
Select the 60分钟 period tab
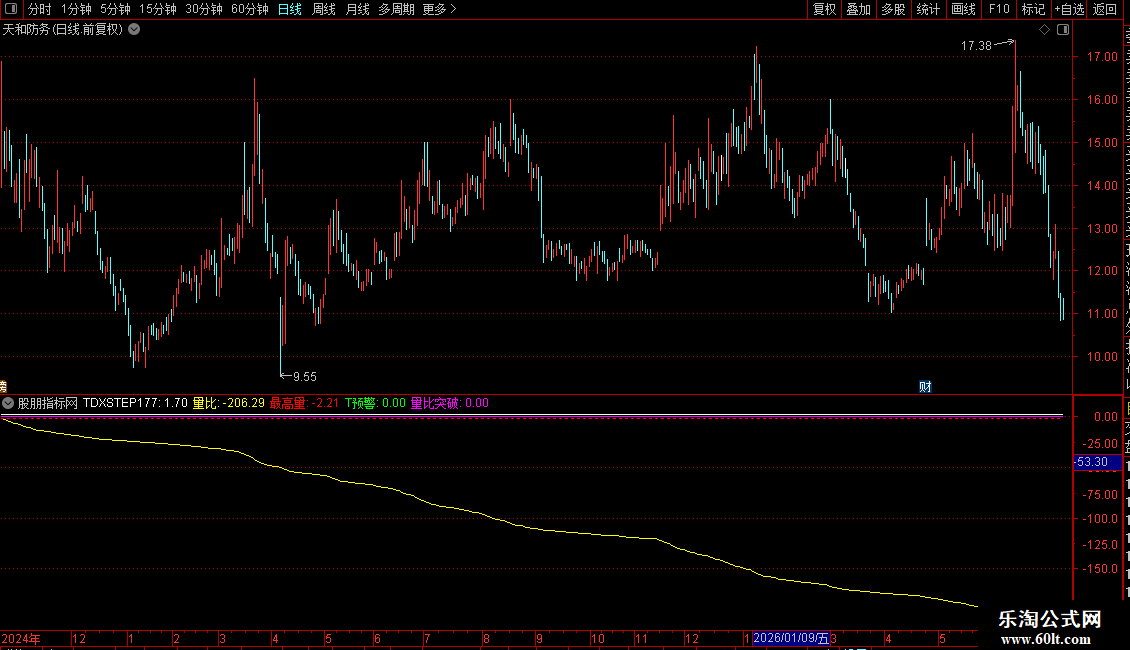tap(250, 9)
